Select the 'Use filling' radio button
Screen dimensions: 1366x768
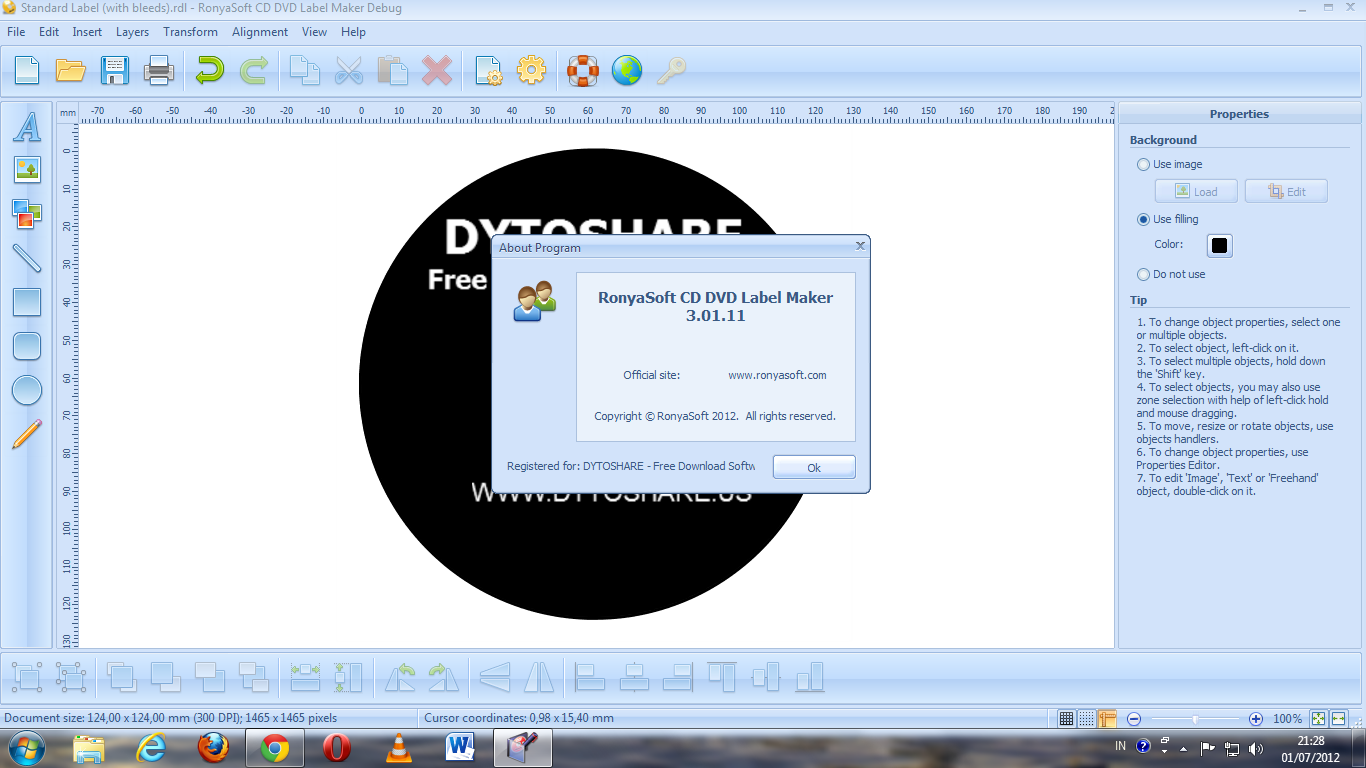[x=1143, y=219]
